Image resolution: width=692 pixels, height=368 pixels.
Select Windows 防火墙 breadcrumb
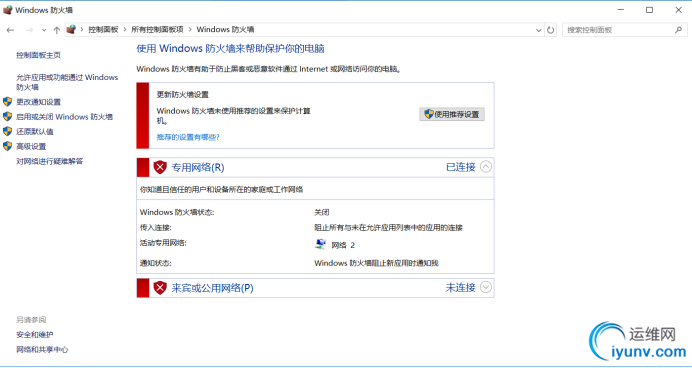click(225, 30)
